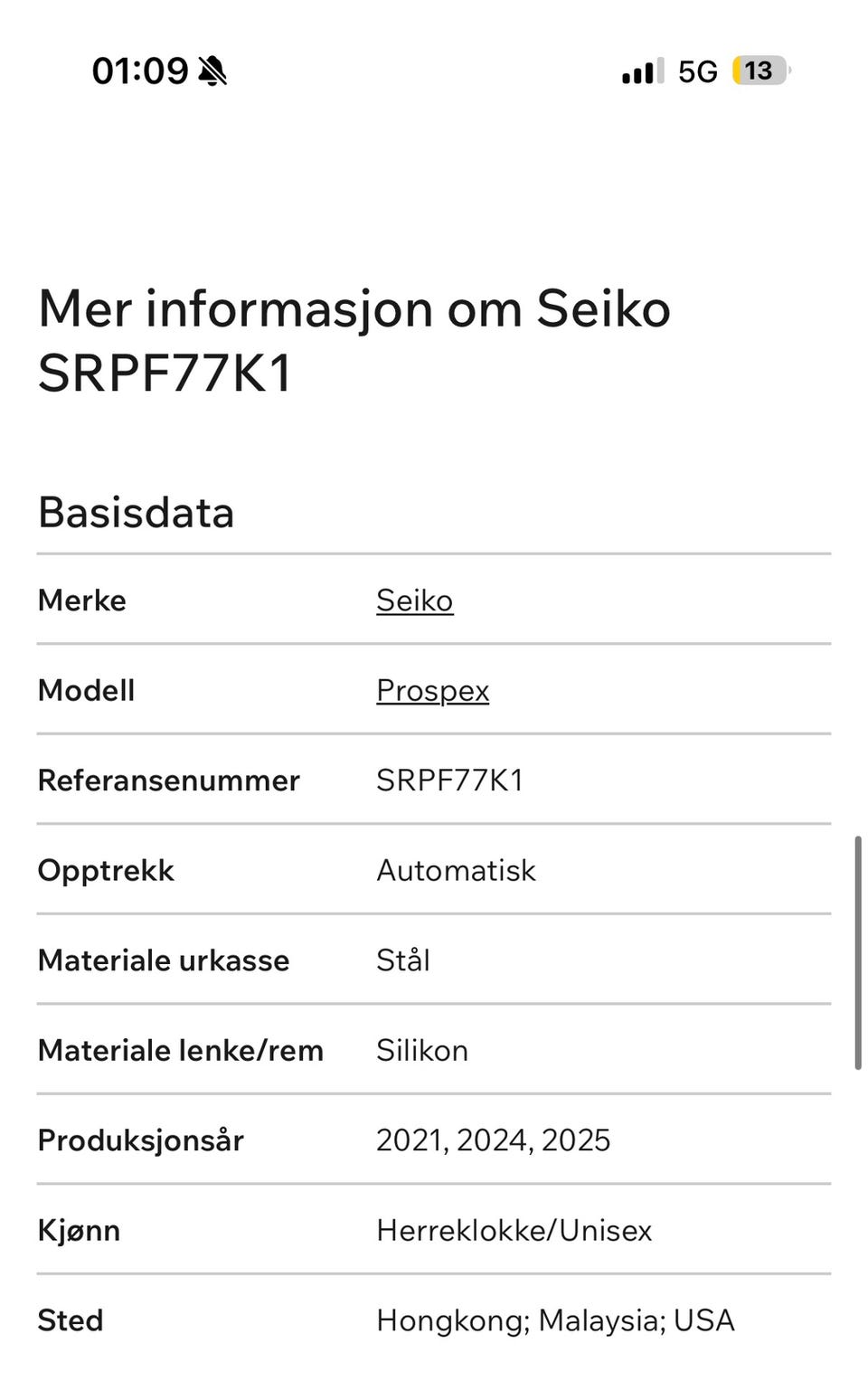Tap the Hongkong; Malaysia; USA location value

[x=556, y=1321]
